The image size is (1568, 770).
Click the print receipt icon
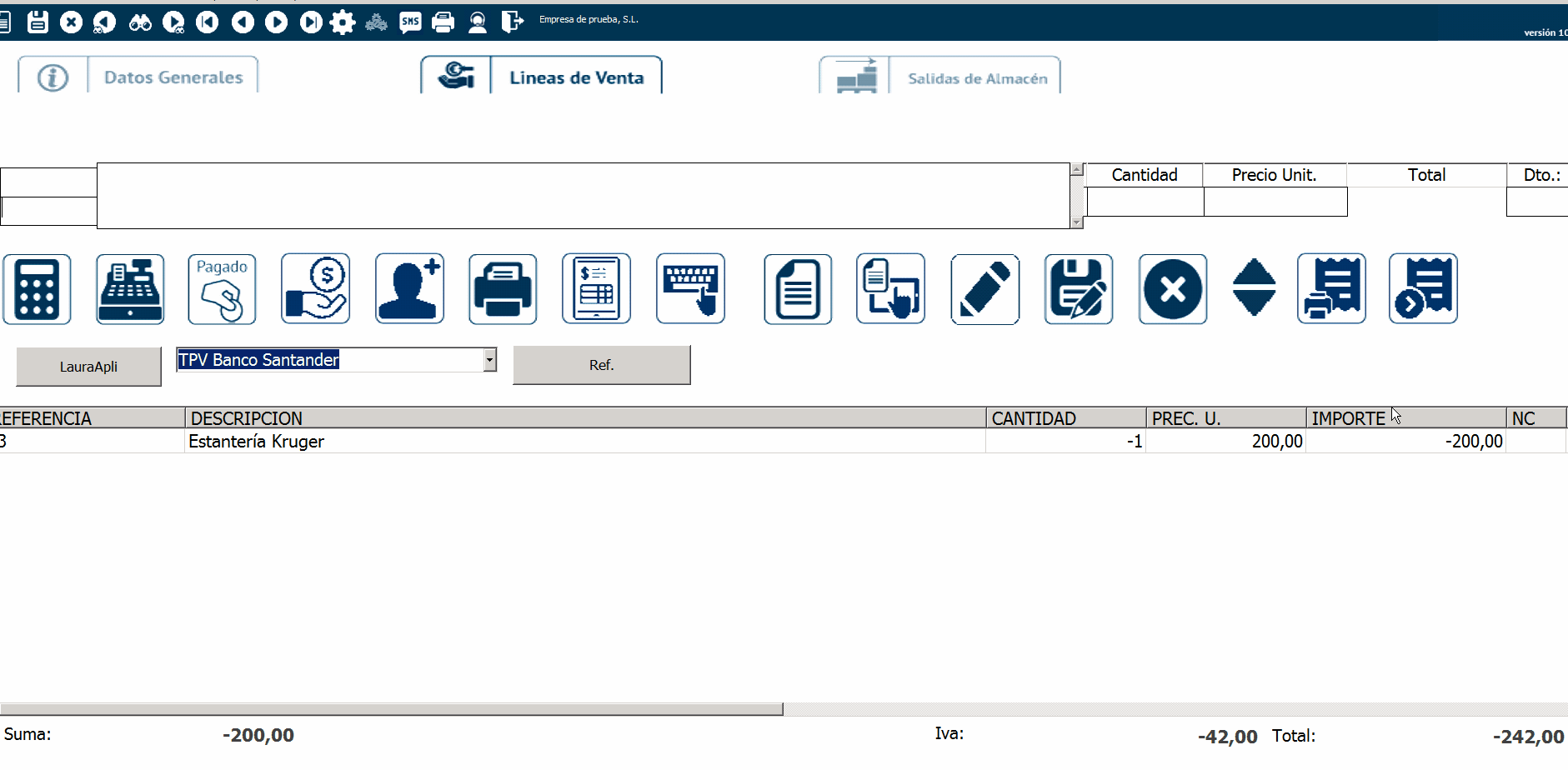[1331, 289]
